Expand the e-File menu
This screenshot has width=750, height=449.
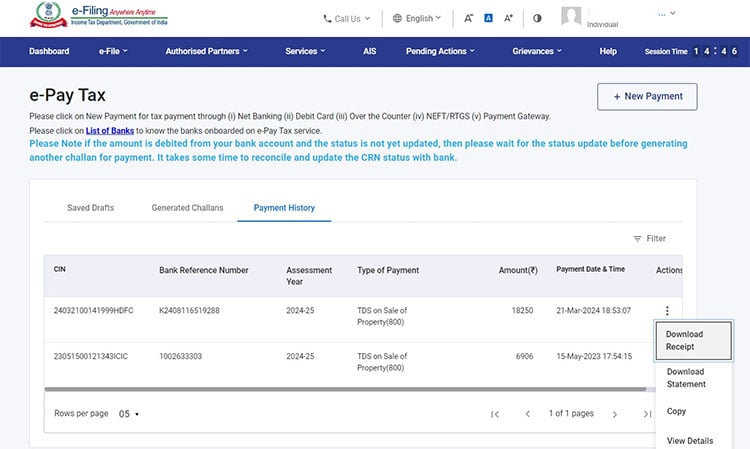113,51
